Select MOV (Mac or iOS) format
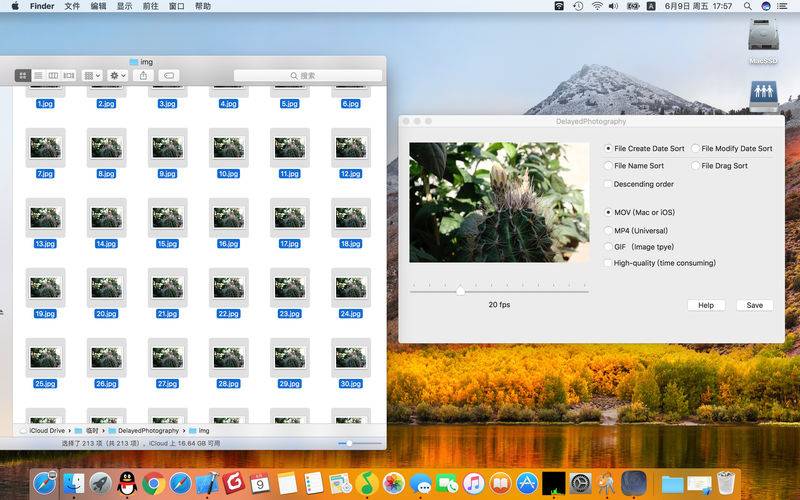The height and width of the screenshot is (500, 800). (x=640, y=212)
